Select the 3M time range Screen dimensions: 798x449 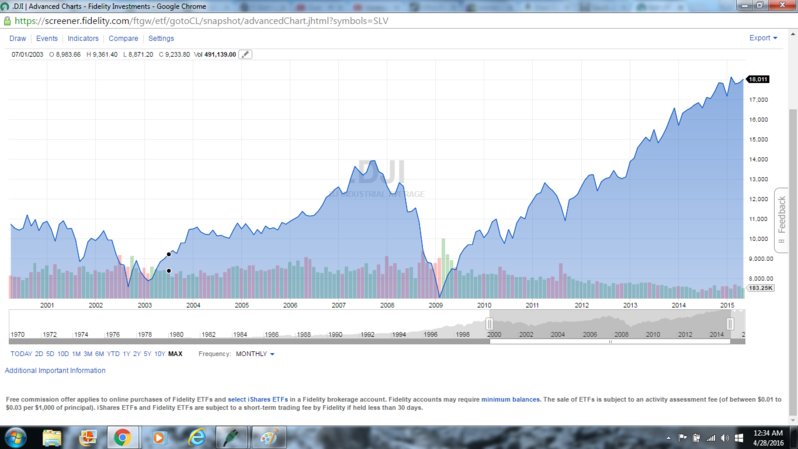[88, 354]
